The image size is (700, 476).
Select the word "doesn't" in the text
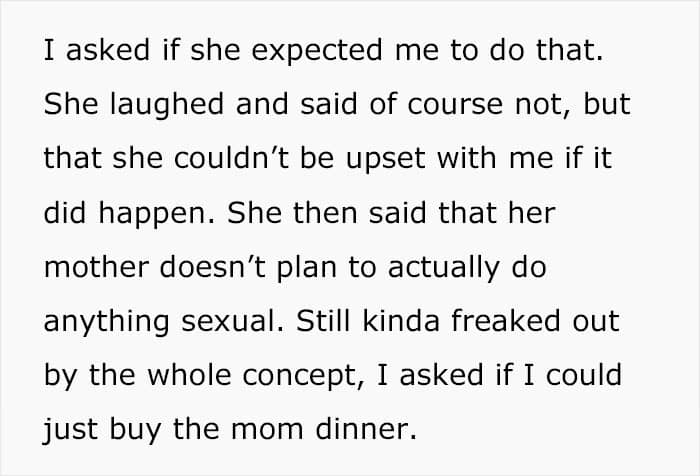pos(213,267)
